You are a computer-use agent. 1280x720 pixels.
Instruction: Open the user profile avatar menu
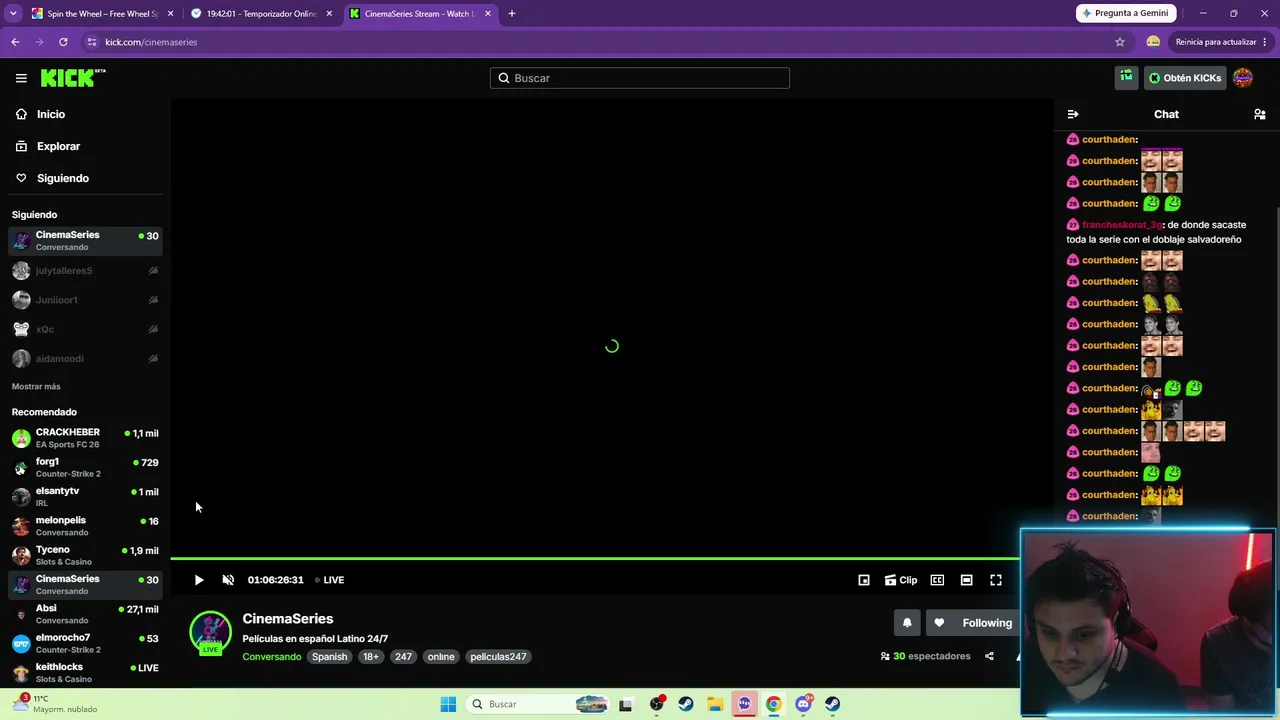(x=1243, y=78)
